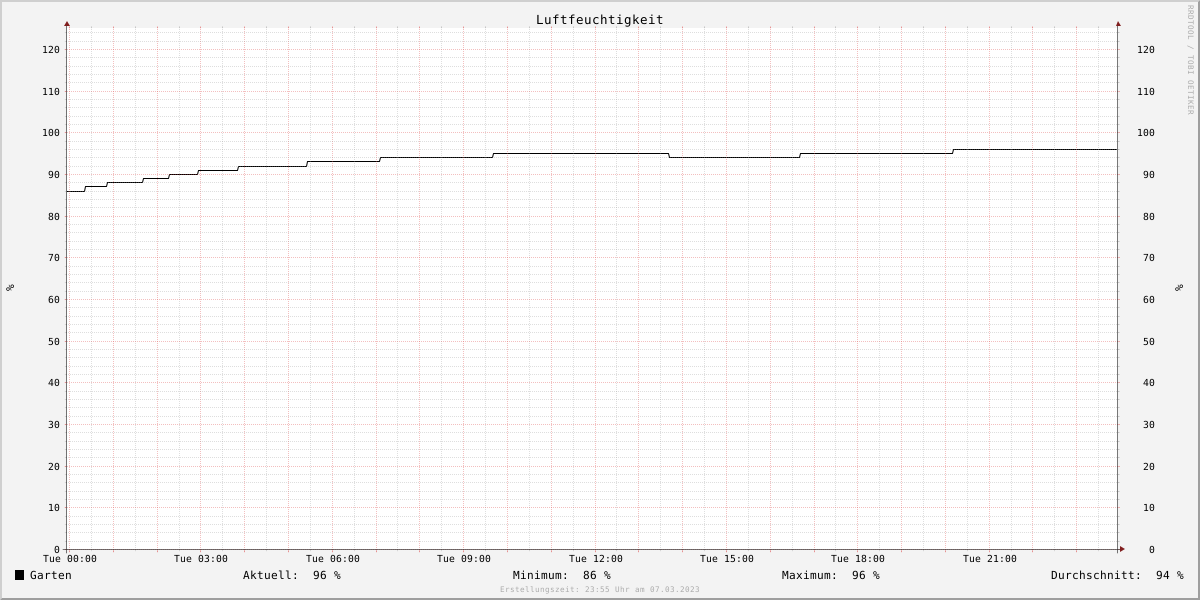The height and width of the screenshot is (600, 1200).
Task: Click the Luftfeuchtigkeit chart title
Action: click(599, 20)
